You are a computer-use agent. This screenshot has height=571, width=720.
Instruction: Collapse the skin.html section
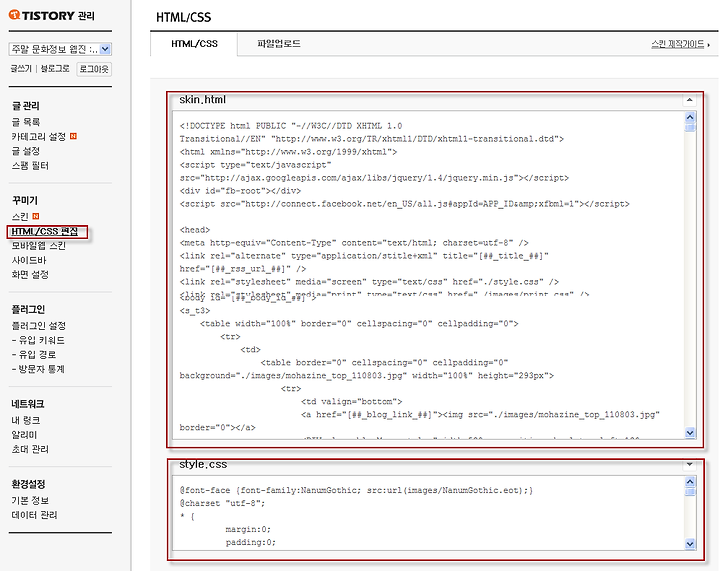click(x=689, y=100)
